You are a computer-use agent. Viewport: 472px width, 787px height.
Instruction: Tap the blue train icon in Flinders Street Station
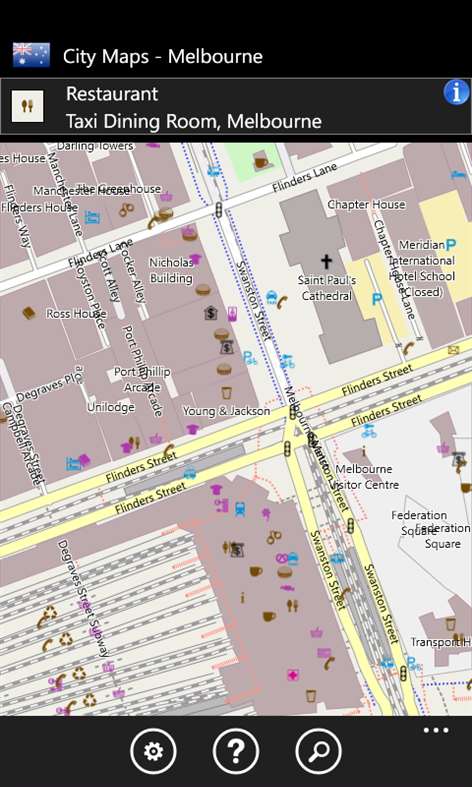coord(240,508)
